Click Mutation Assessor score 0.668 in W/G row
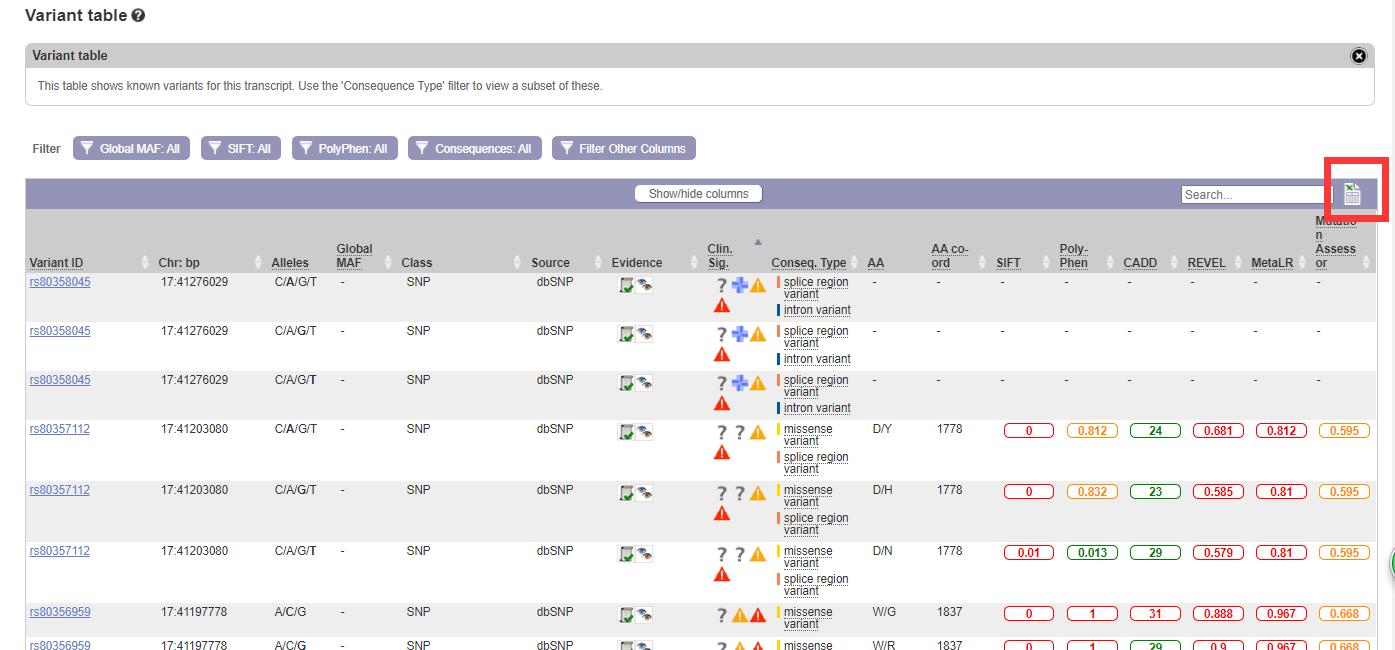The image size is (1395, 650). coord(1344,614)
